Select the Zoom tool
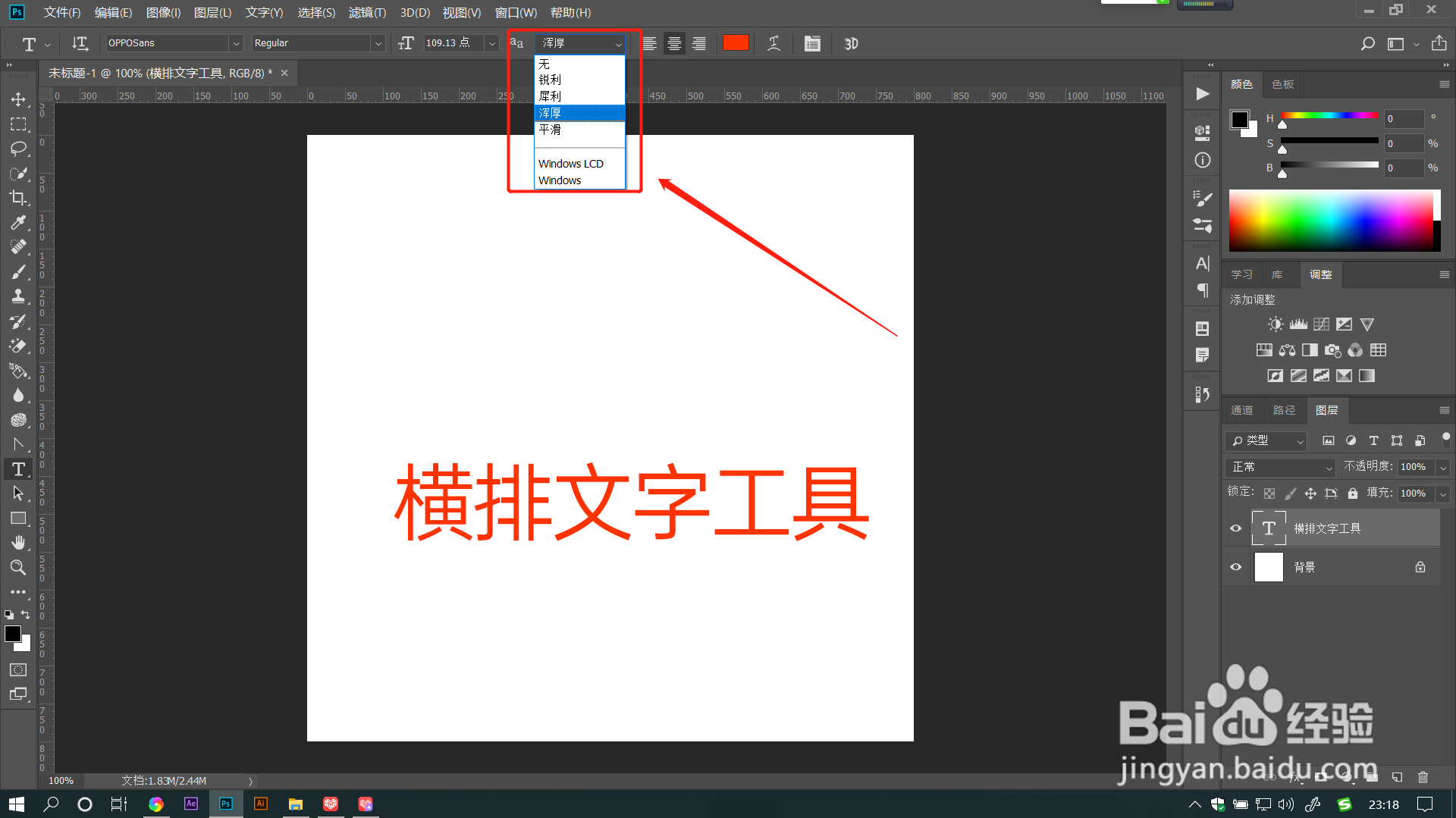The image size is (1456, 818). [x=18, y=567]
